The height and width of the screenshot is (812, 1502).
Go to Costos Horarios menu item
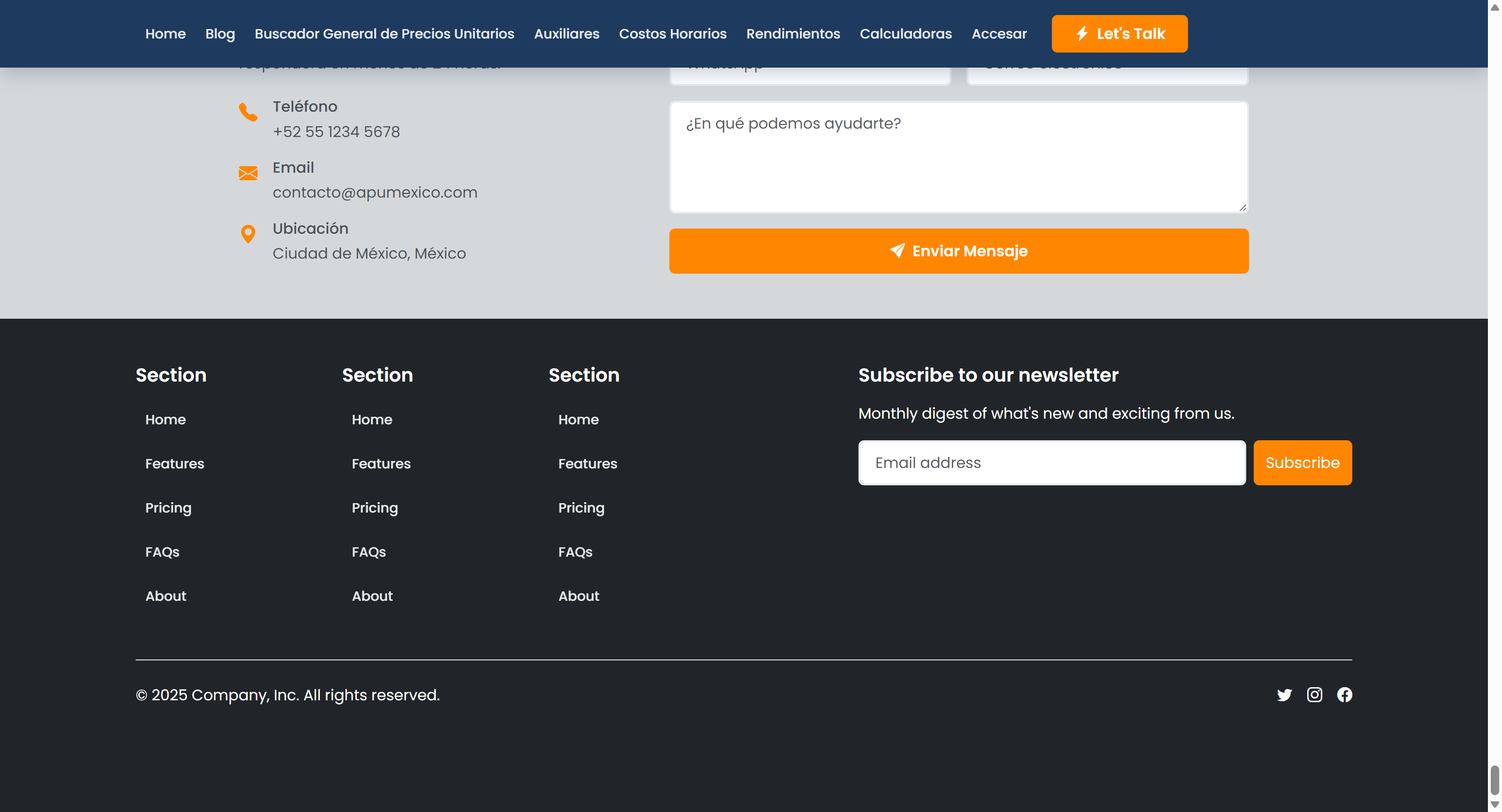pos(672,34)
